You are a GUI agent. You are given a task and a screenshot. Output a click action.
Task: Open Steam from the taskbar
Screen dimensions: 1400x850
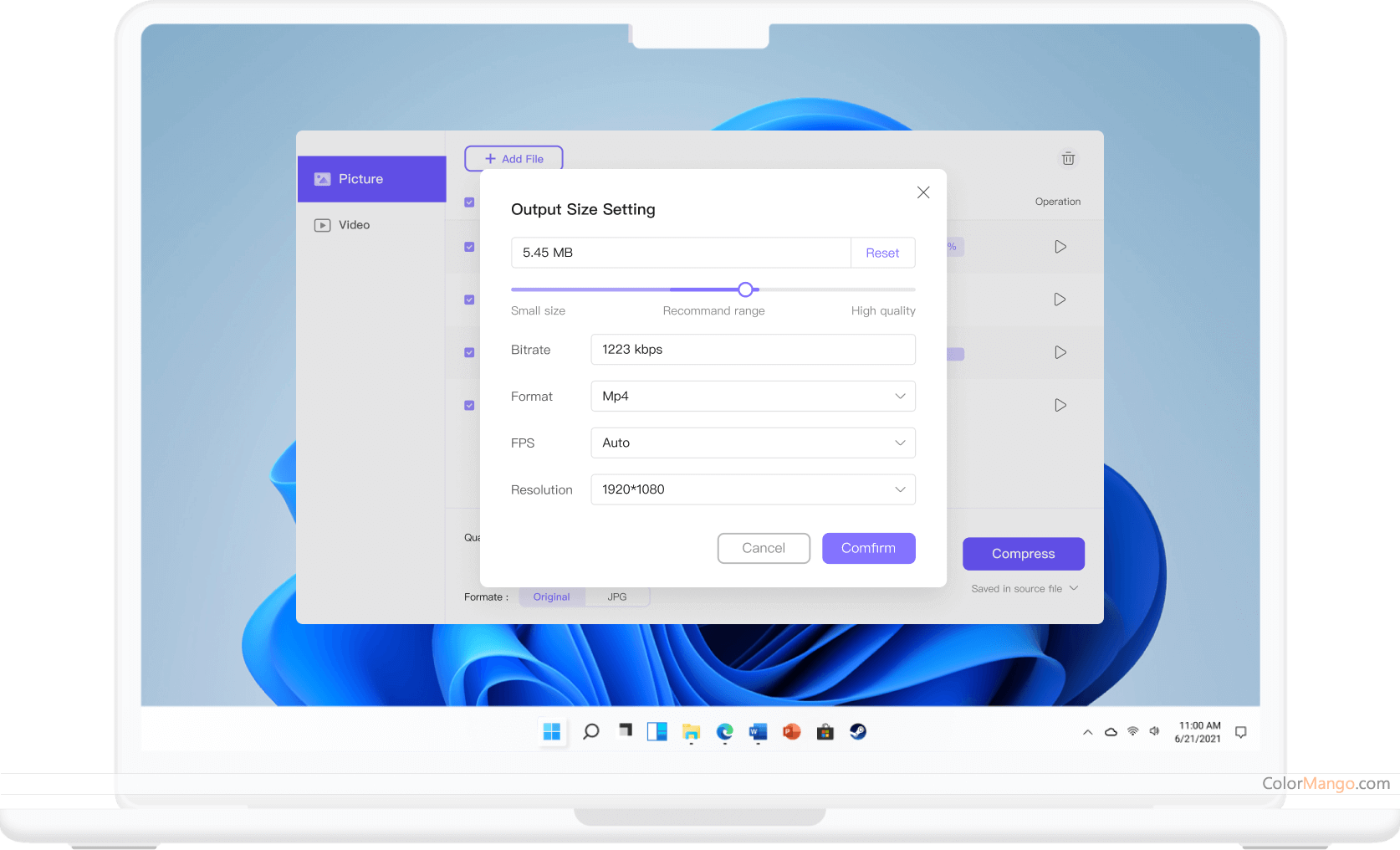click(x=858, y=732)
